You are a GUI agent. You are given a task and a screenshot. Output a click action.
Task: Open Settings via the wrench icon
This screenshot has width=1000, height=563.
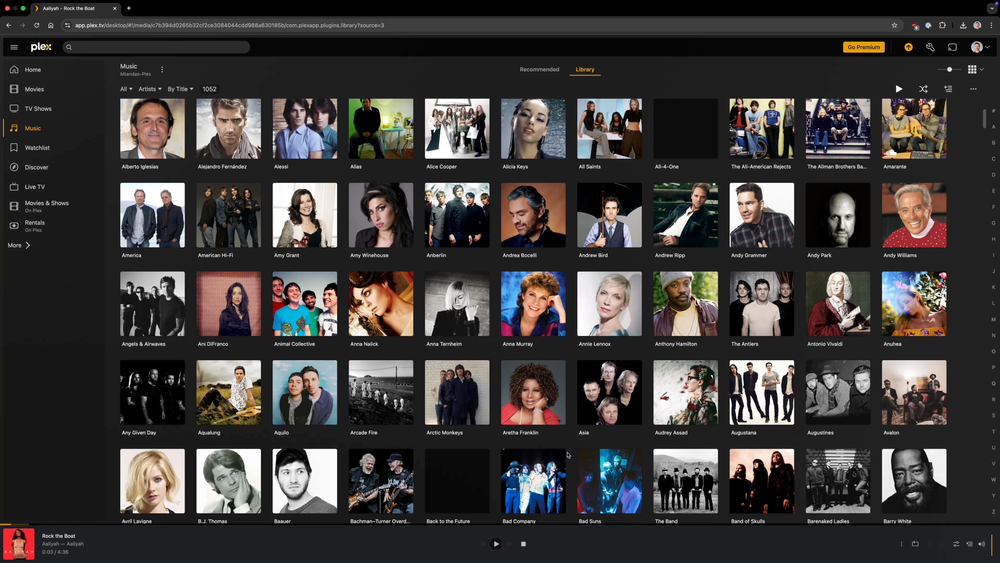coord(930,47)
